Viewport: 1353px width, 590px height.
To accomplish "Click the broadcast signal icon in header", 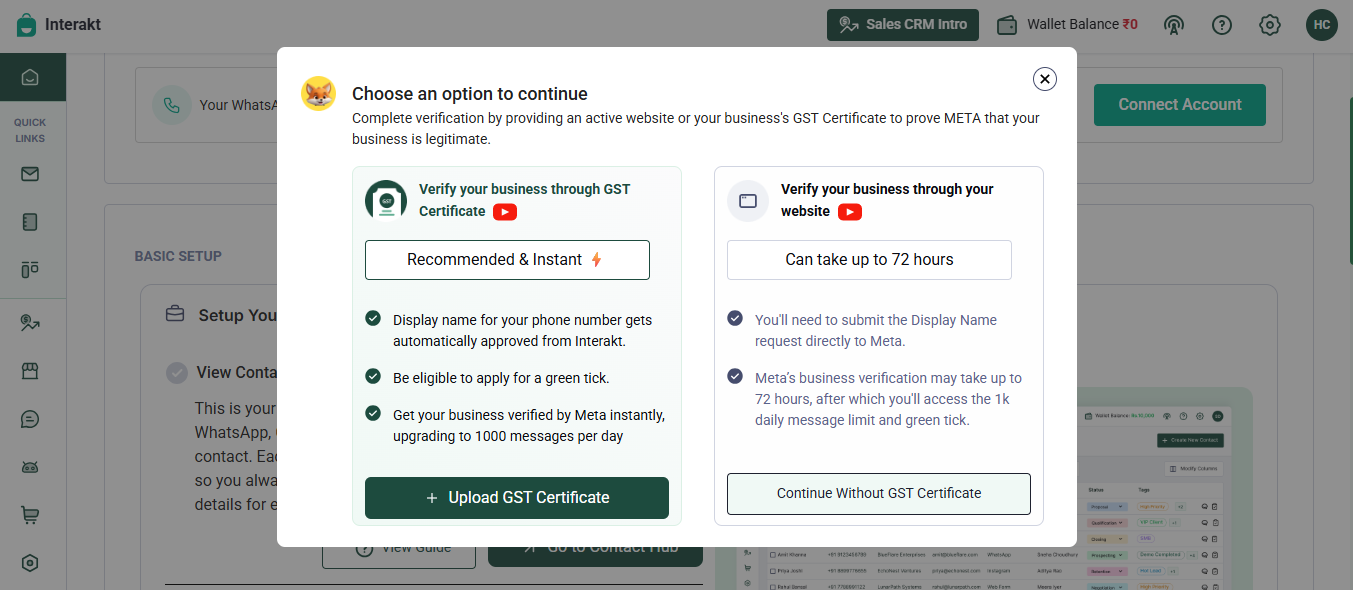I will [1174, 25].
